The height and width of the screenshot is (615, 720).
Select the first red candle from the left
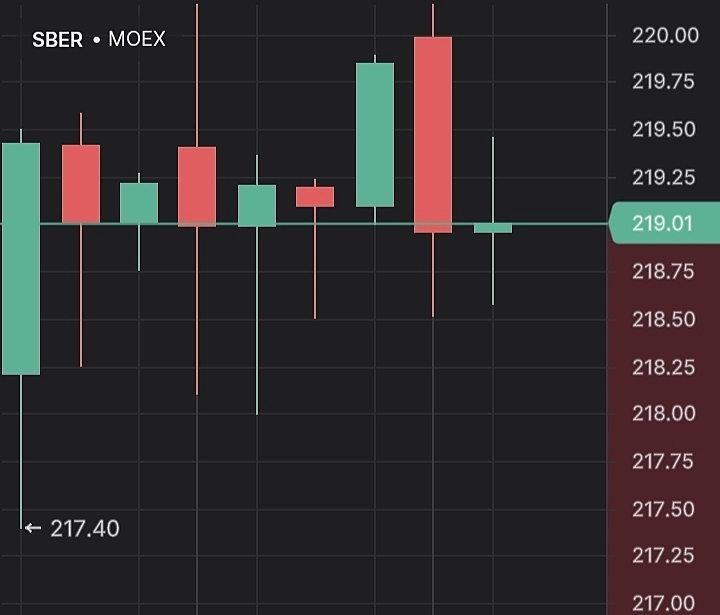81,184
